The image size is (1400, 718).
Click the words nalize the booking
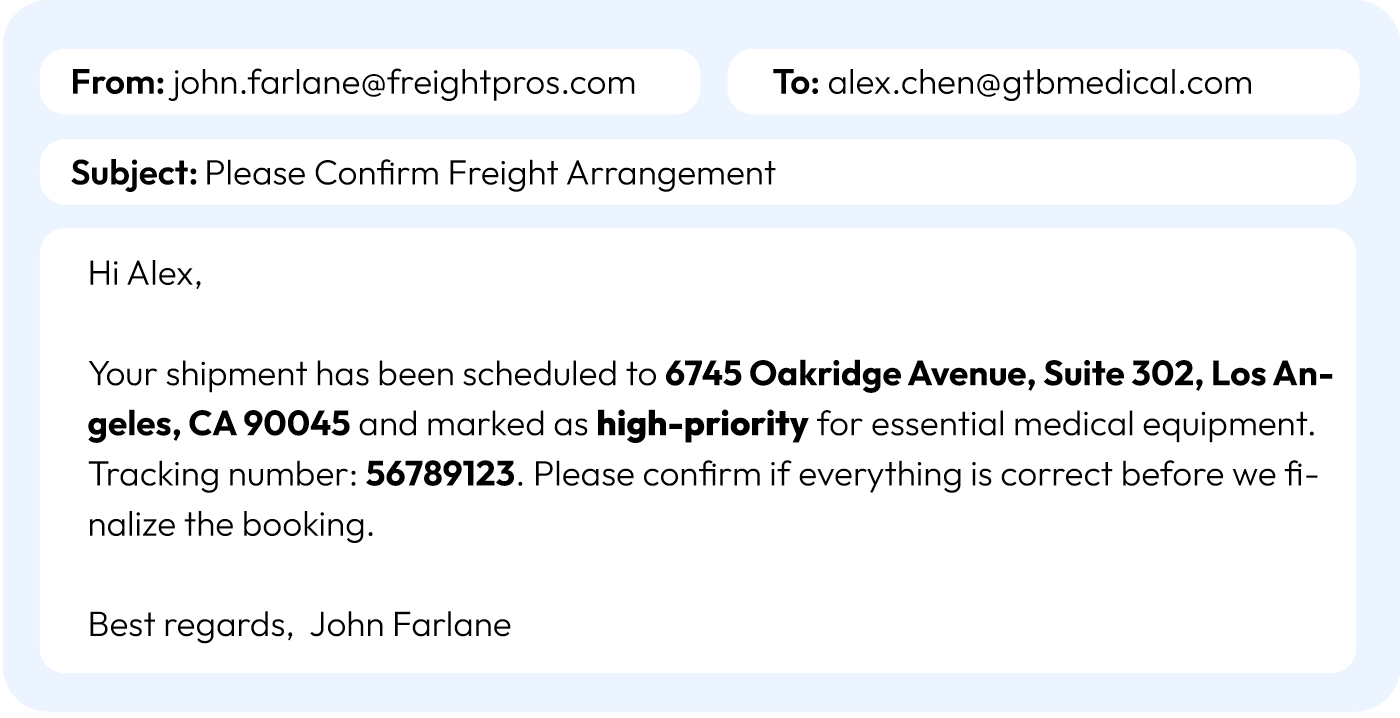click(230, 525)
